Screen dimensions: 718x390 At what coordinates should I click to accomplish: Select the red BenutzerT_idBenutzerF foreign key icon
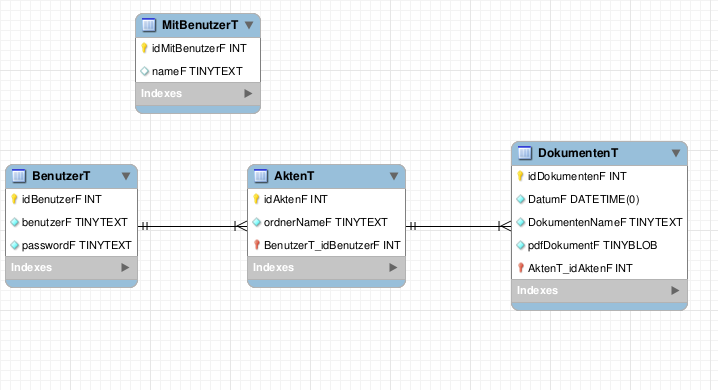point(257,245)
